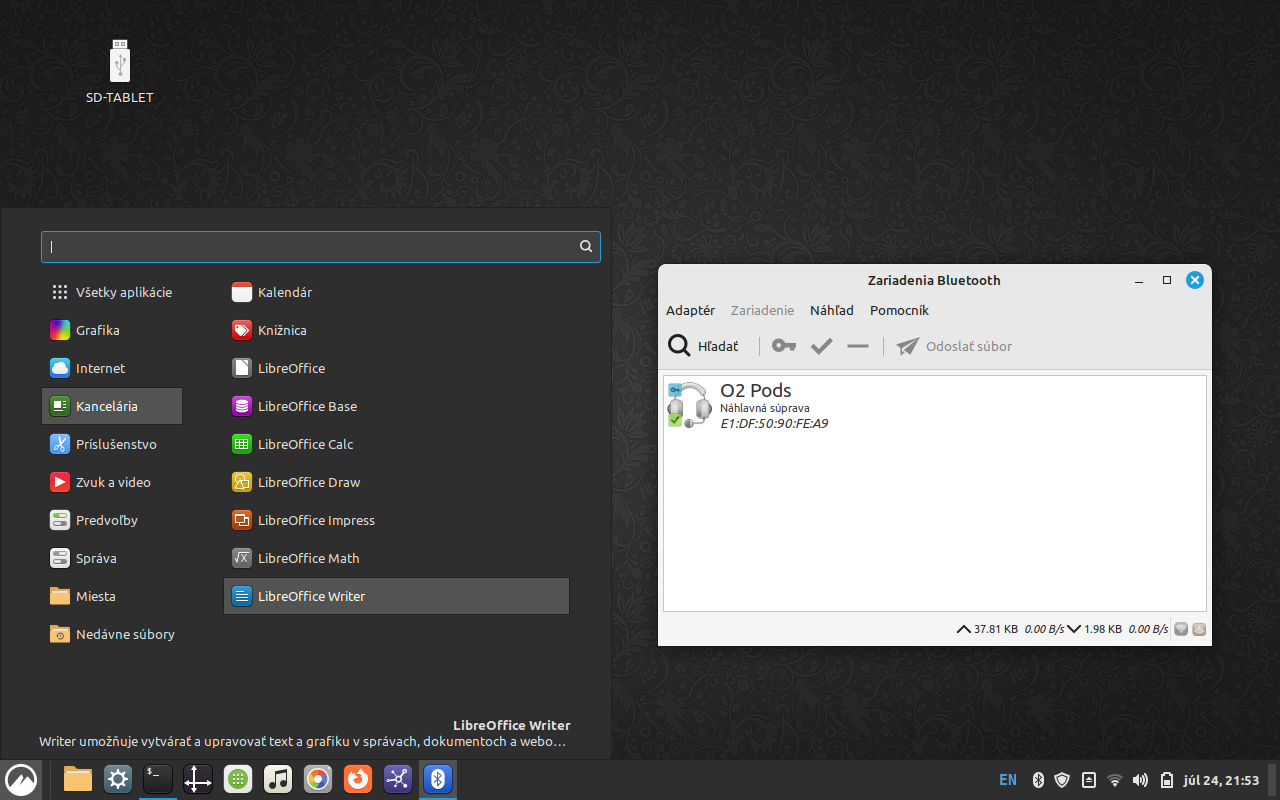1280x800 pixels.
Task: Click the EN keyboard layout indicator
Action: coord(1008,780)
